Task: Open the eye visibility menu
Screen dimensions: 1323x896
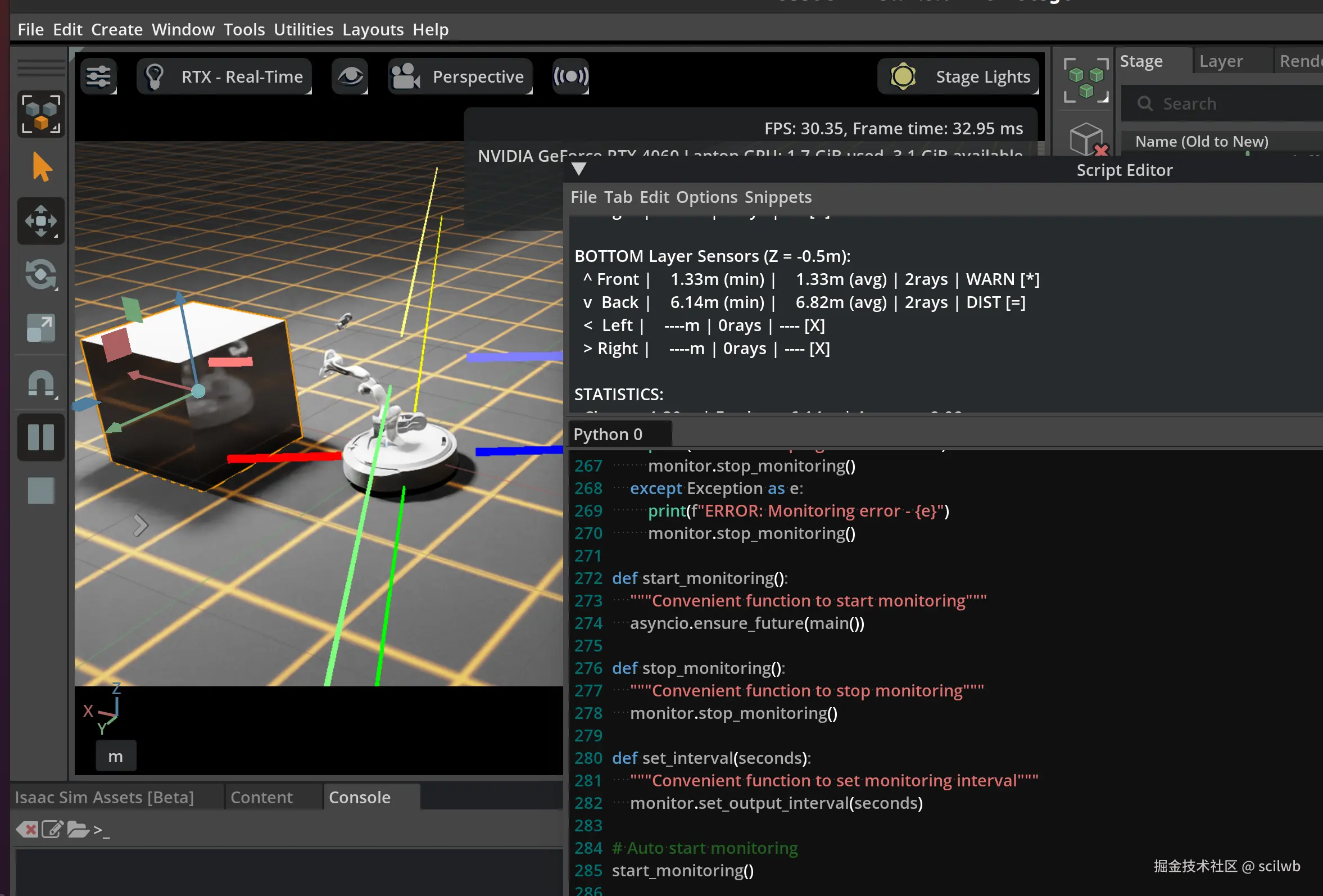Action: 350,76
